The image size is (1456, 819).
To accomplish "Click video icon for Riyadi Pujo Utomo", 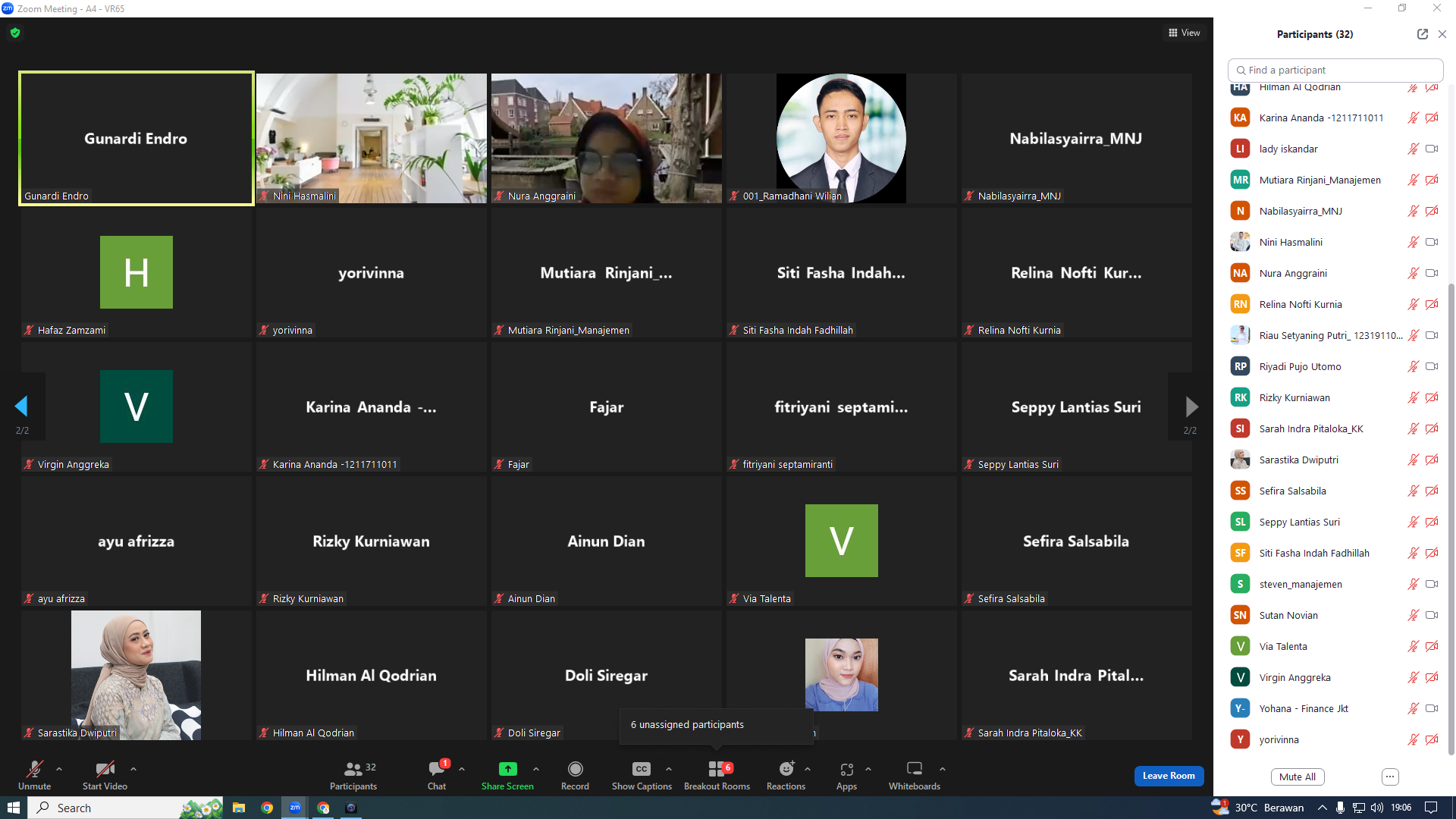I will (x=1432, y=366).
